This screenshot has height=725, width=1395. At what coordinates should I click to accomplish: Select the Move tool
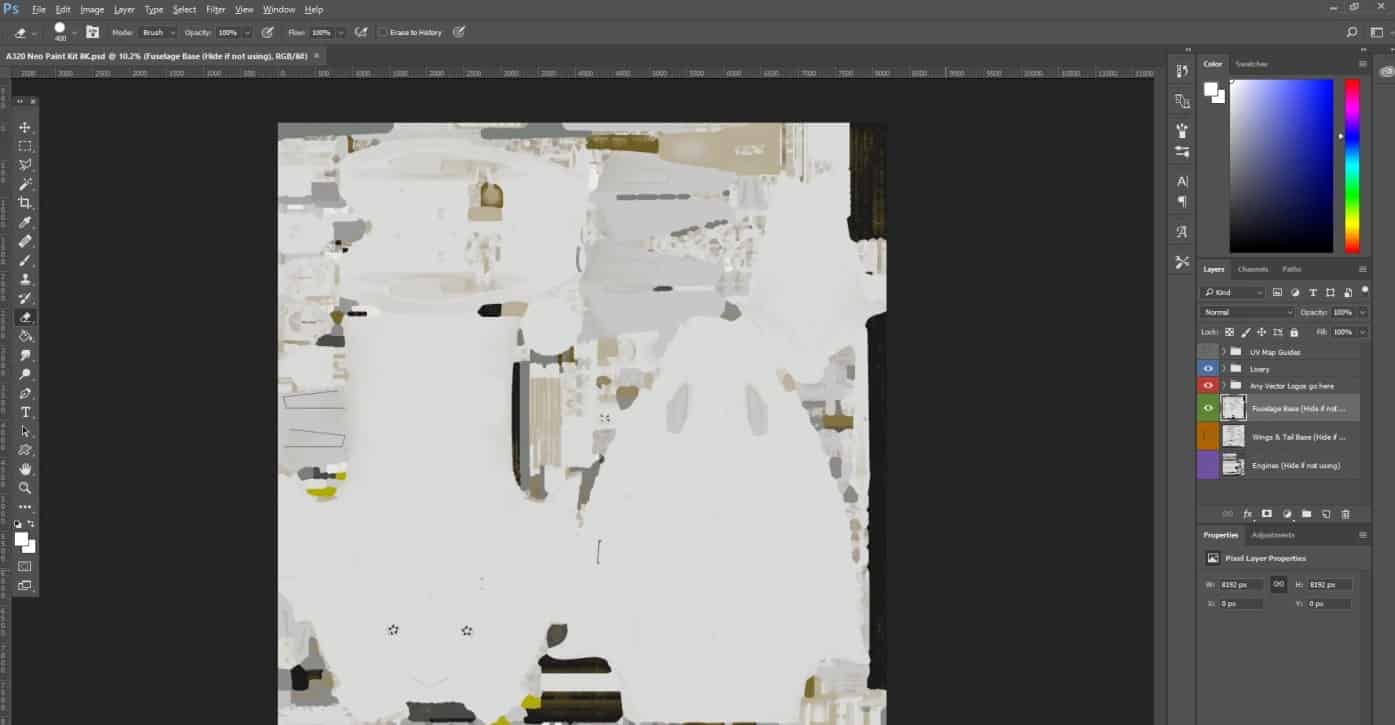pyautogui.click(x=25, y=127)
